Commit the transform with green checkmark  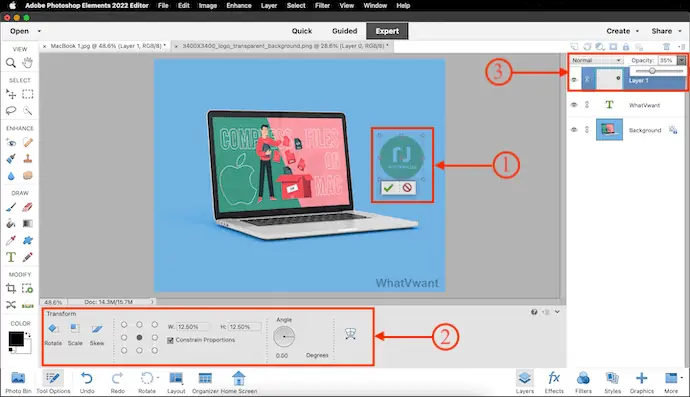coord(388,188)
